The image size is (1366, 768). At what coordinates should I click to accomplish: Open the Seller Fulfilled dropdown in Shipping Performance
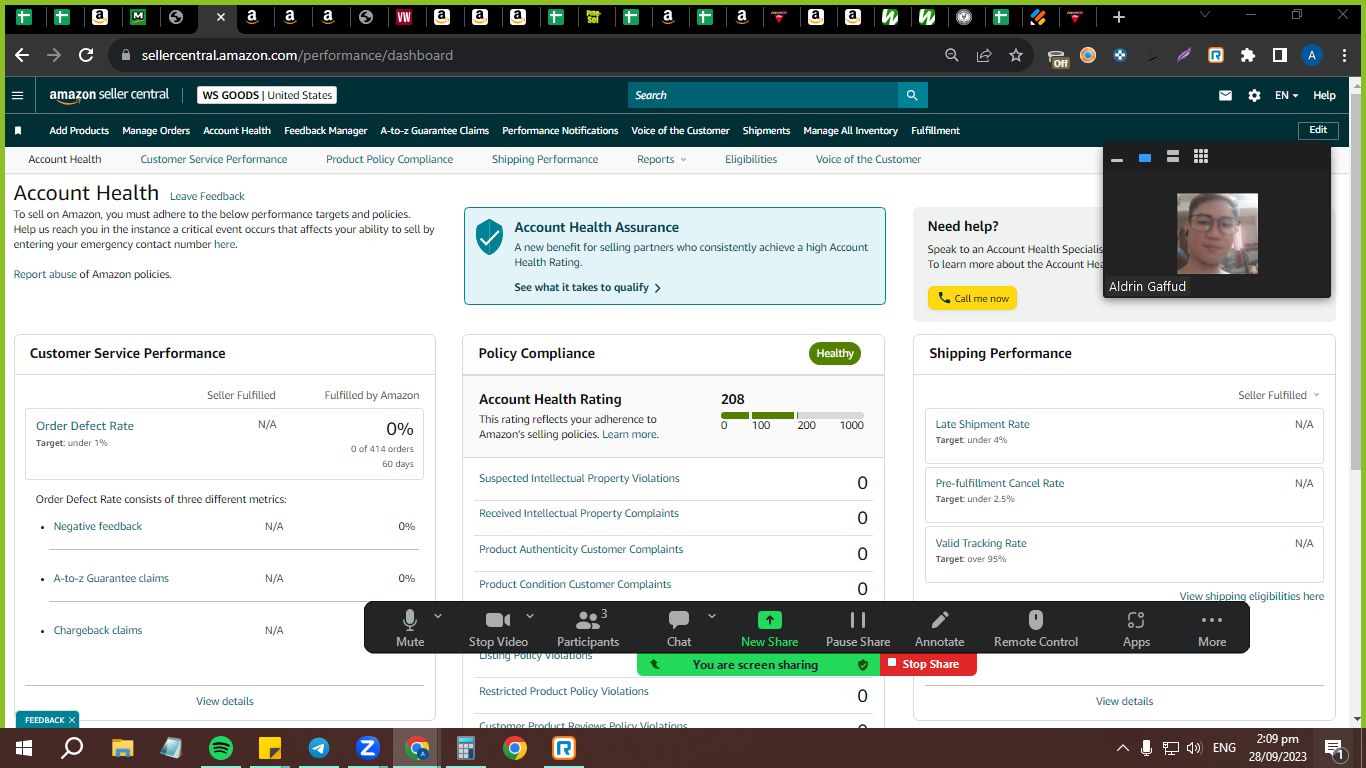tap(1279, 395)
